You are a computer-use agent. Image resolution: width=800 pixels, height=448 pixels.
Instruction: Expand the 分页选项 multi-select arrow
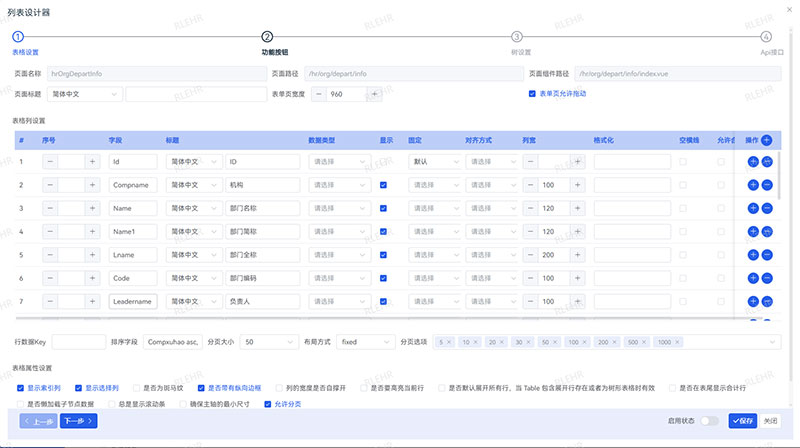click(x=772, y=342)
